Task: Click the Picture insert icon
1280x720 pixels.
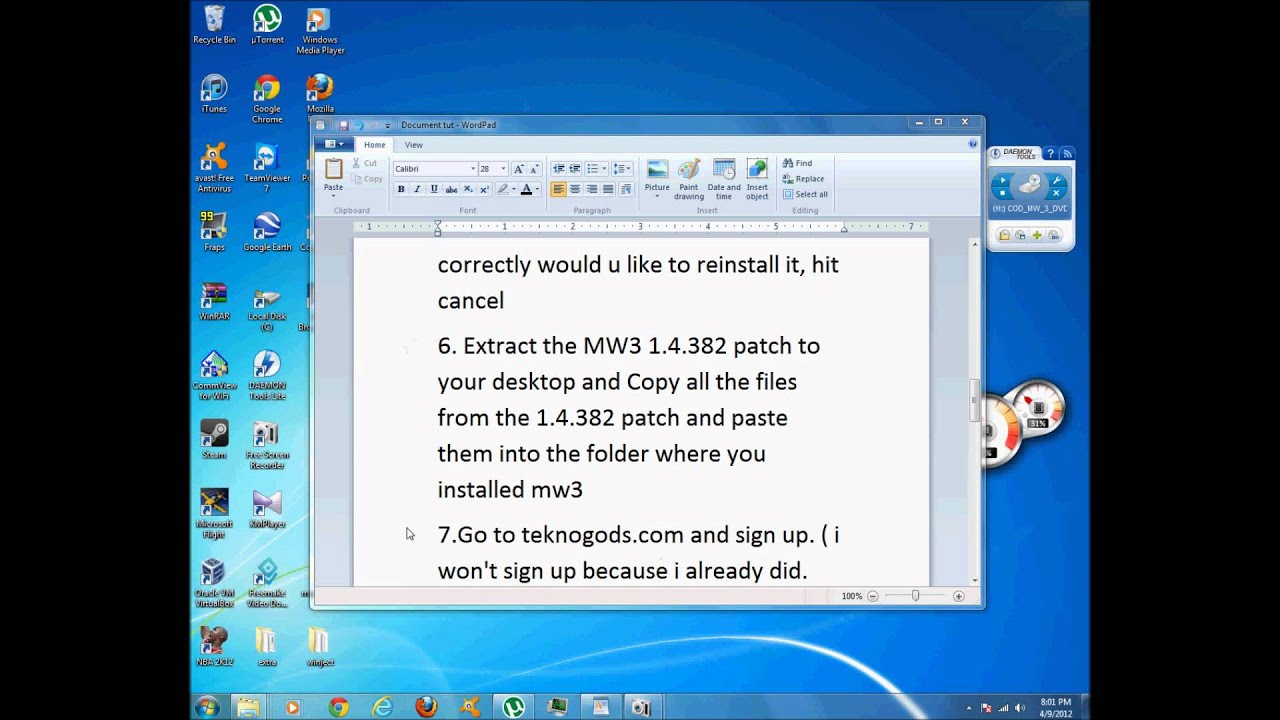Action: [x=657, y=169]
